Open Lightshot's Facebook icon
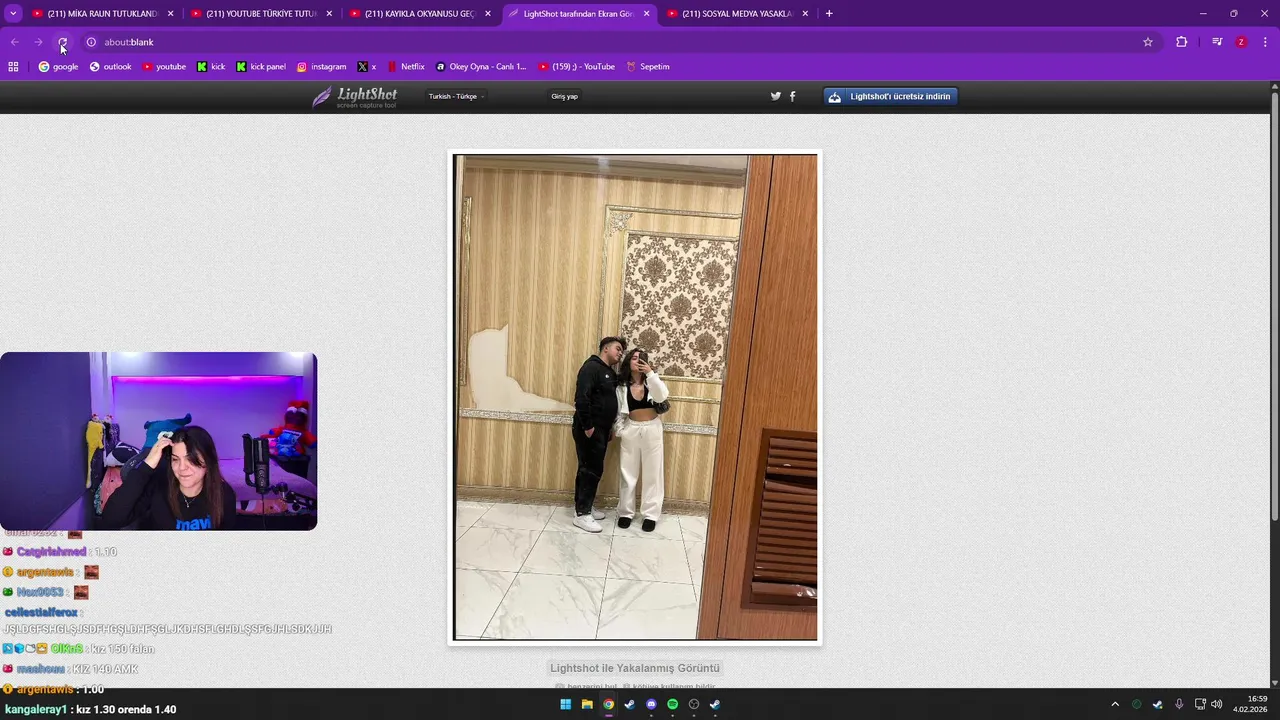Screen dimensions: 1280x720 pyautogui.click(x=793, y=96)
